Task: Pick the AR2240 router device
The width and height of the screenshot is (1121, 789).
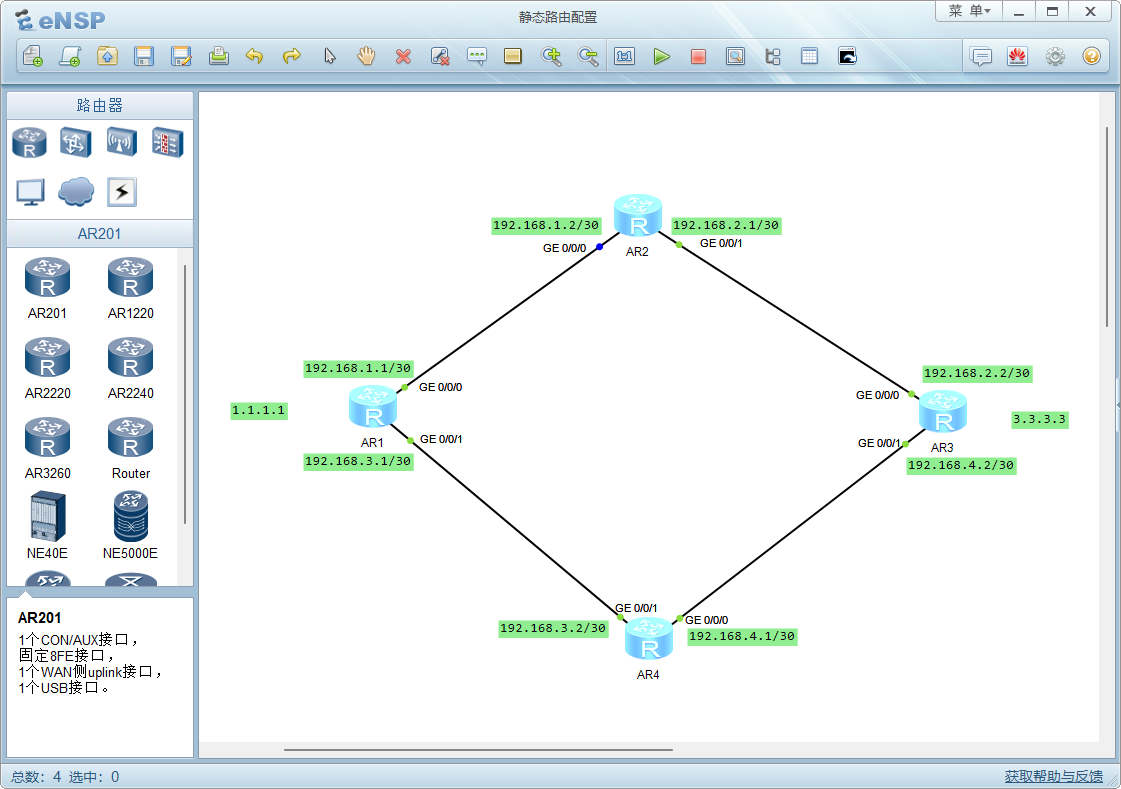Action: (130, 368)
